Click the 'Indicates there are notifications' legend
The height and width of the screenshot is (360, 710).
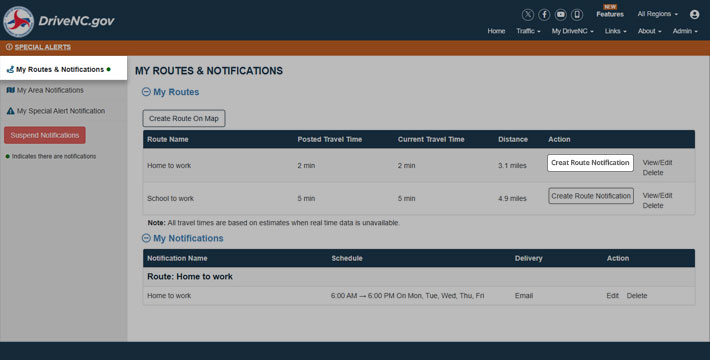point(51,156)
